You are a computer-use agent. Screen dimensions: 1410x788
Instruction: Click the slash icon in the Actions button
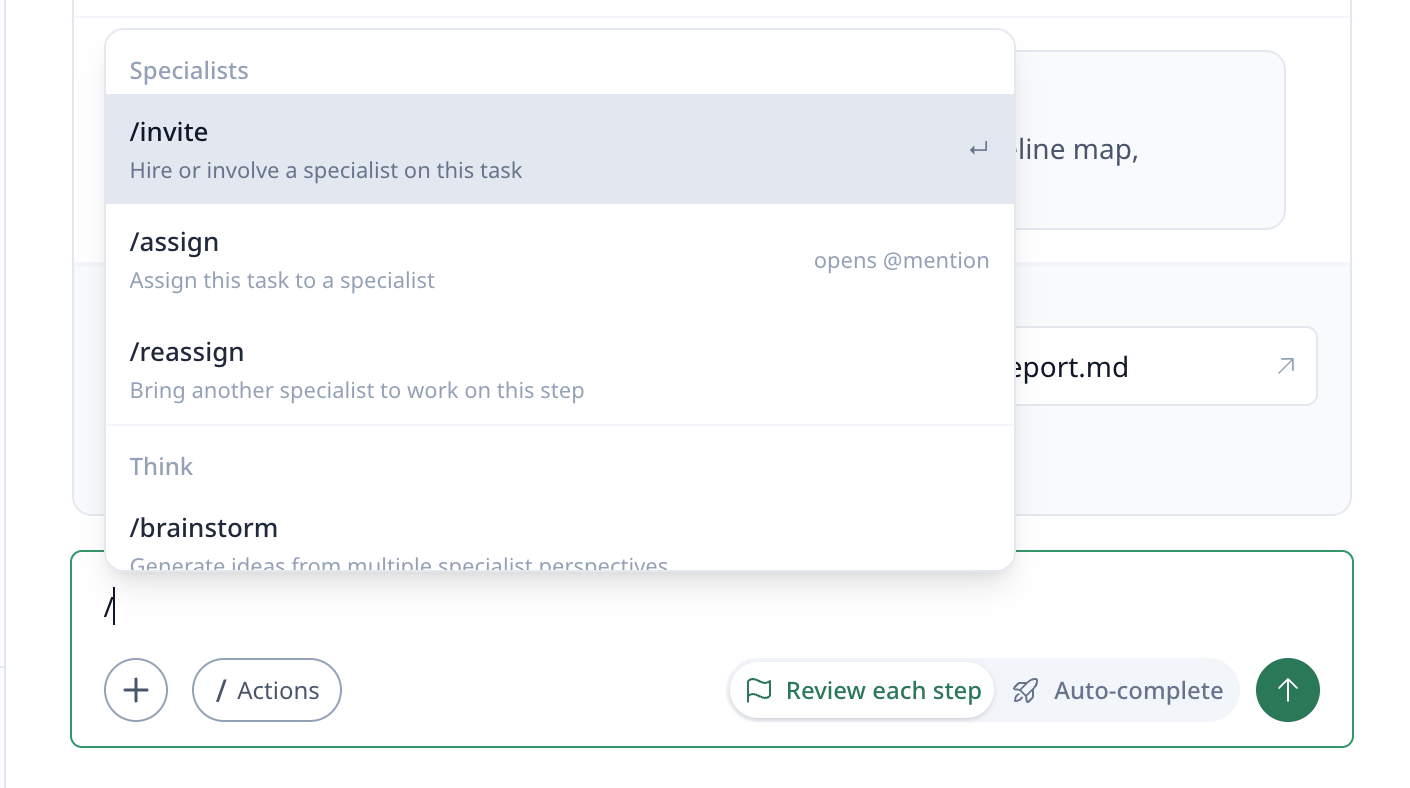pyautogui.click(x=221, y=691)
